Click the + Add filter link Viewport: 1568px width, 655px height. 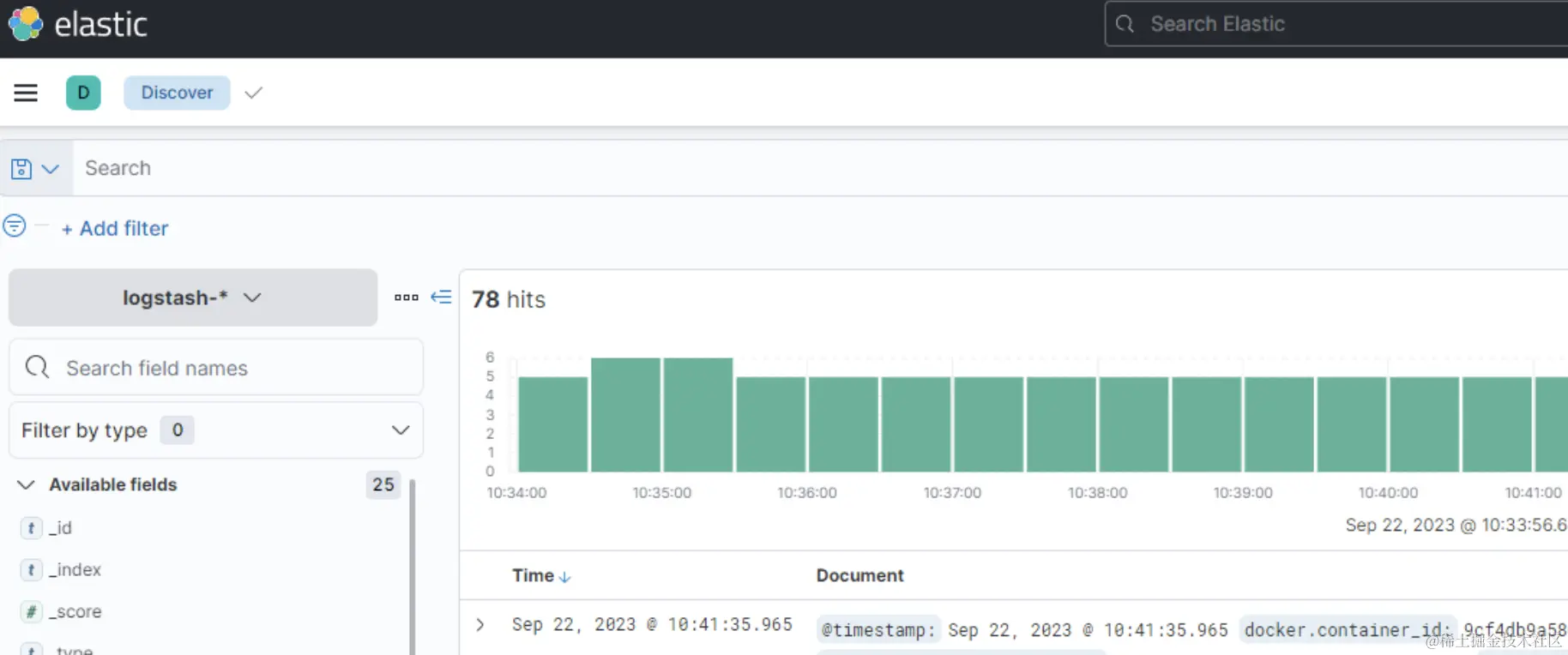[115, 229]
